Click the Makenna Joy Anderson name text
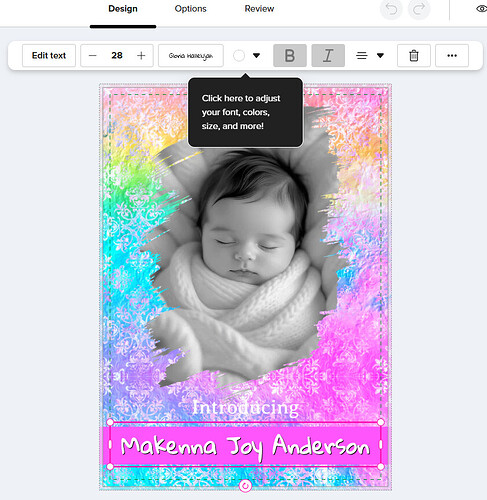 [245, 446]
